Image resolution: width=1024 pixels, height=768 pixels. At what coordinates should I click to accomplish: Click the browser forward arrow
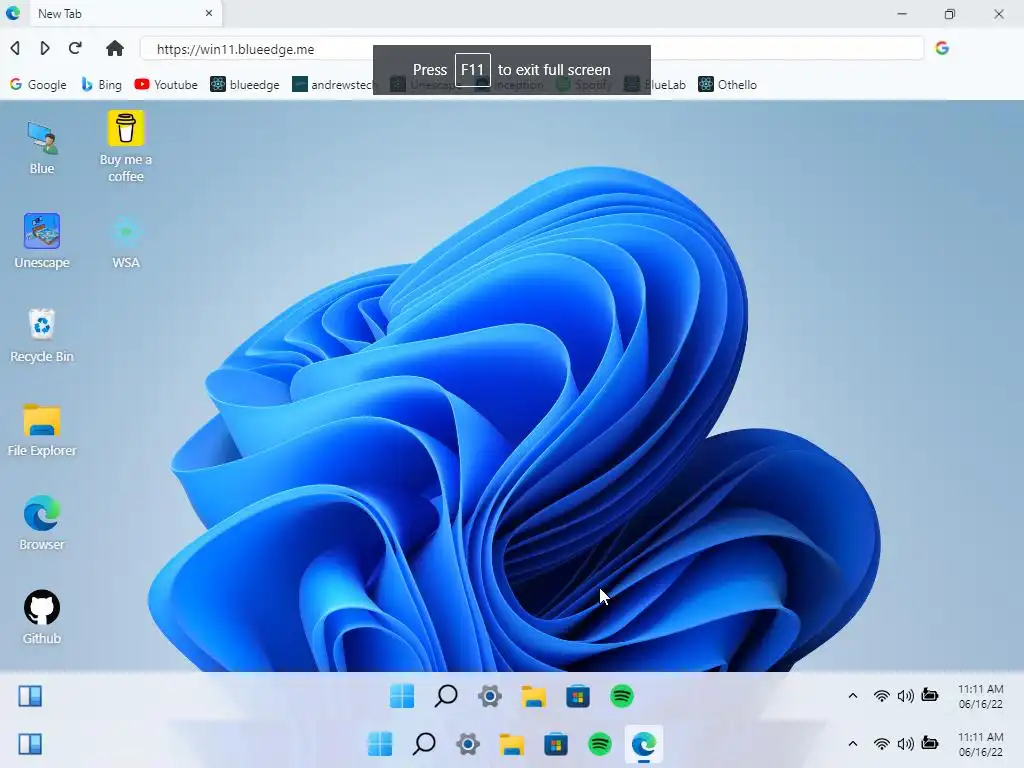click(x=44, y=48)
